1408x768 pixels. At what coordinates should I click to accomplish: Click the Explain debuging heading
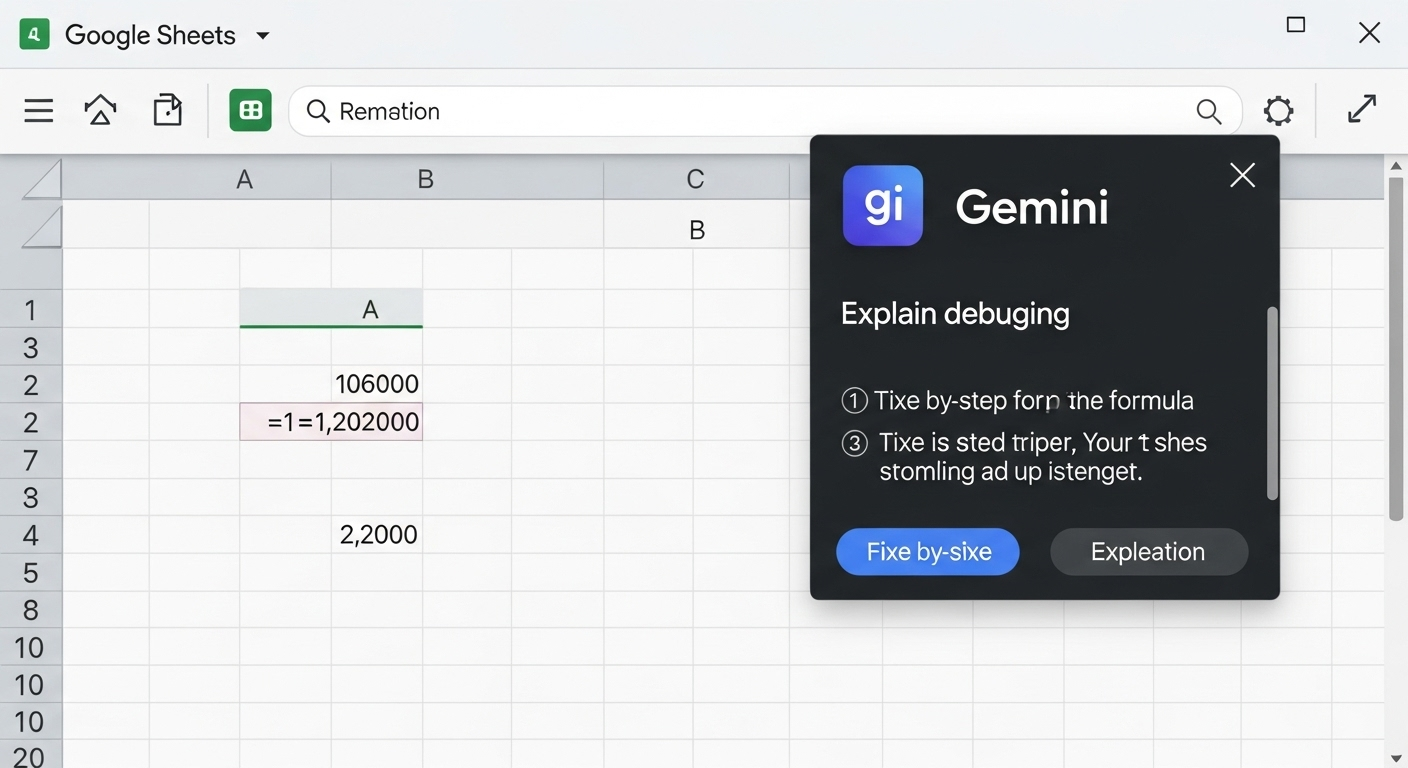point(955,314)
